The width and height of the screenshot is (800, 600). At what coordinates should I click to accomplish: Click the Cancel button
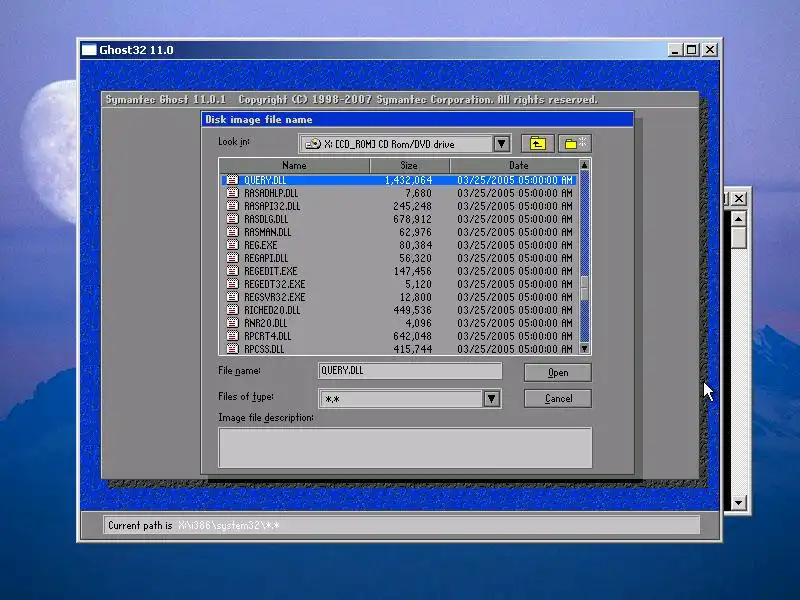pyautogui.click(x=558, y=398)
